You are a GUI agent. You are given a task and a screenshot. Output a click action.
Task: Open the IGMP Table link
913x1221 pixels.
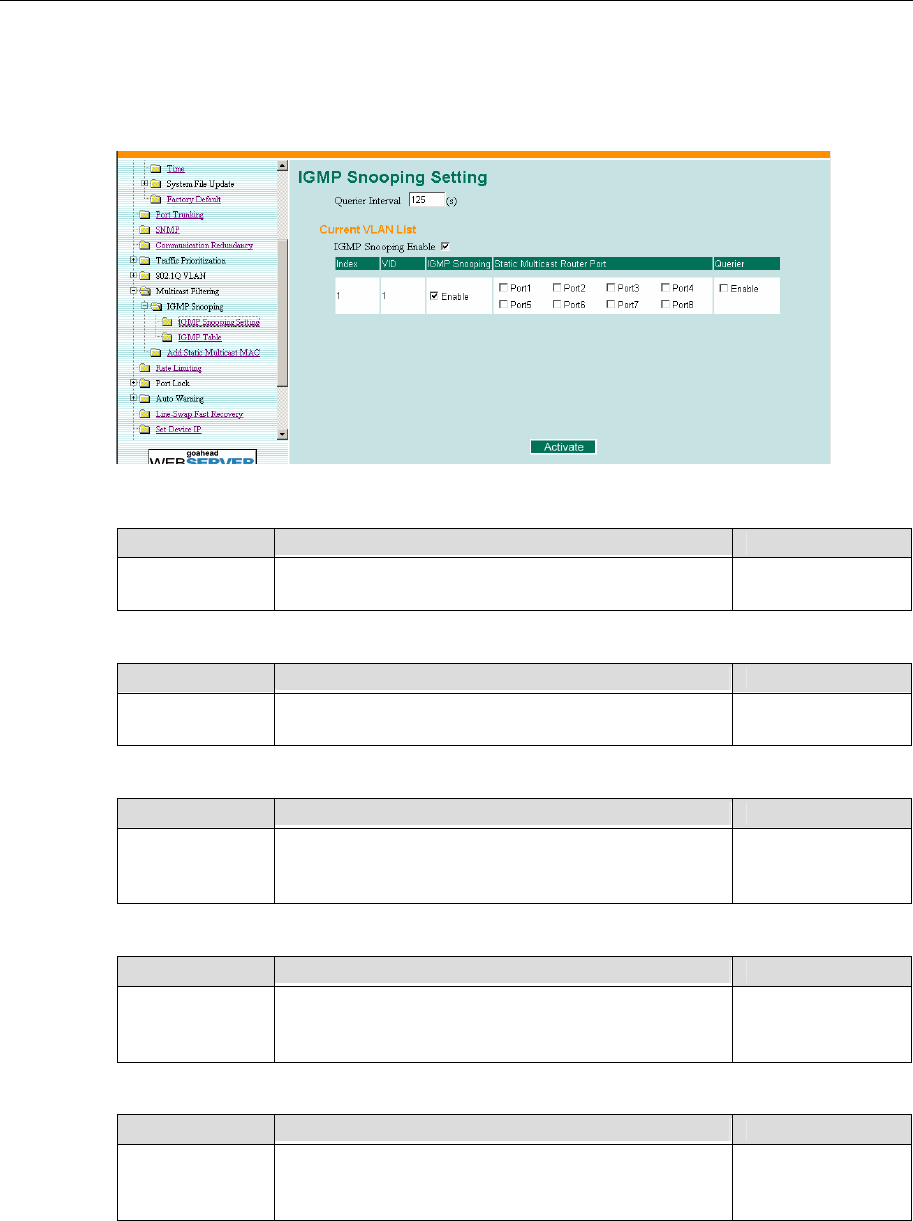199,337
